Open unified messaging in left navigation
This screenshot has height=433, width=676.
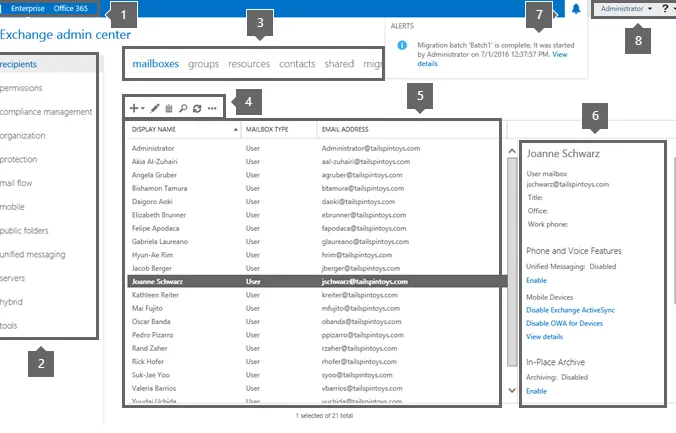33,254
